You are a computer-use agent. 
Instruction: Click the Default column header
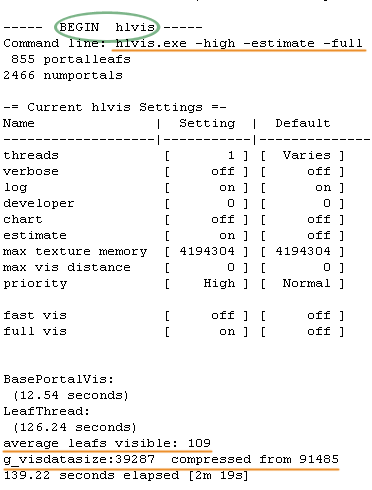tap(303, 123)
